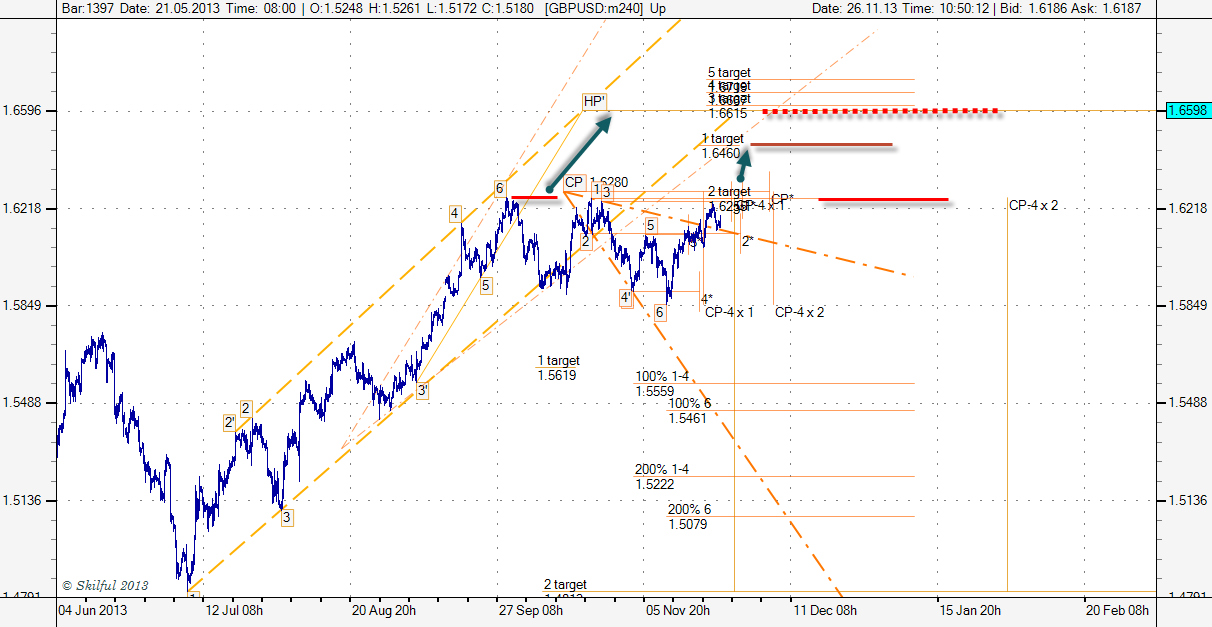The width and height of the screenshot is (1212, 627).
Task: Select the red dotted line at 1.6598
Action: 880,111
